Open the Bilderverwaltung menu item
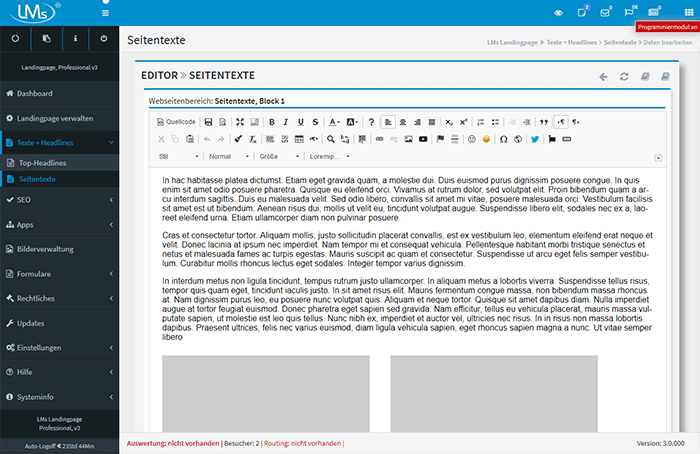The image size is (700, 454). coord(59,249)
